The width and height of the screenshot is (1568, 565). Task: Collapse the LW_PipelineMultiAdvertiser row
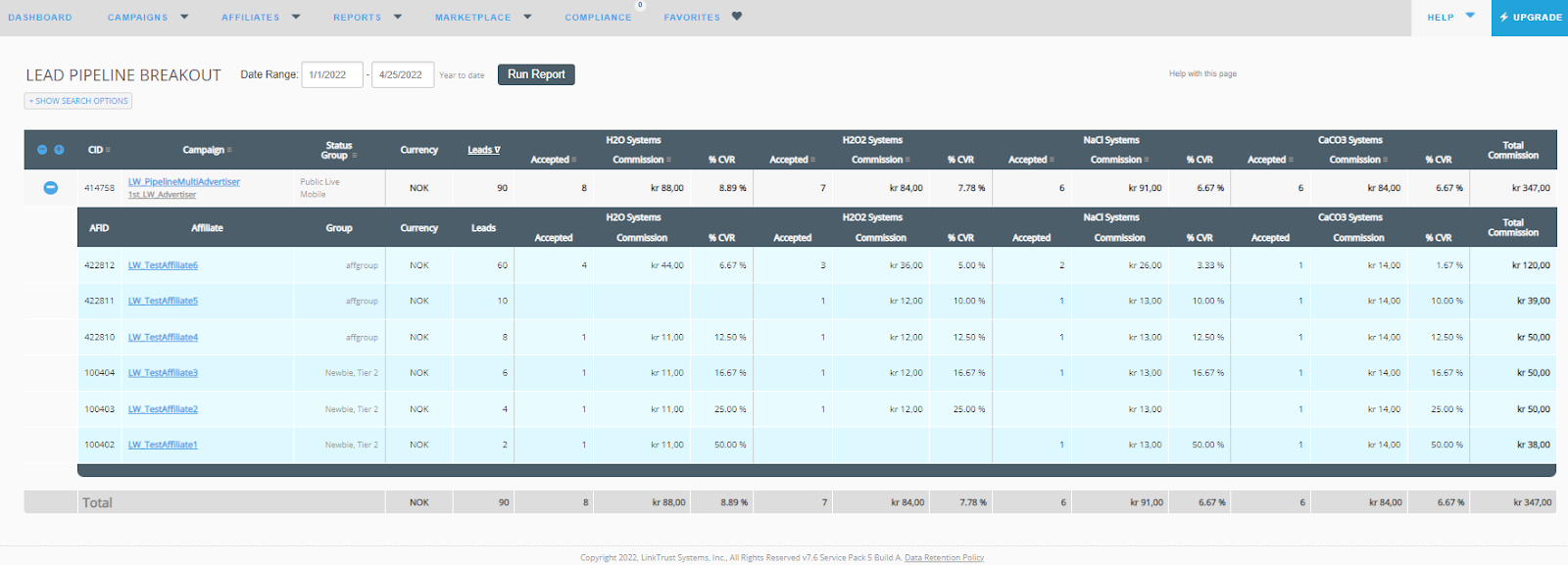(51, 187)
